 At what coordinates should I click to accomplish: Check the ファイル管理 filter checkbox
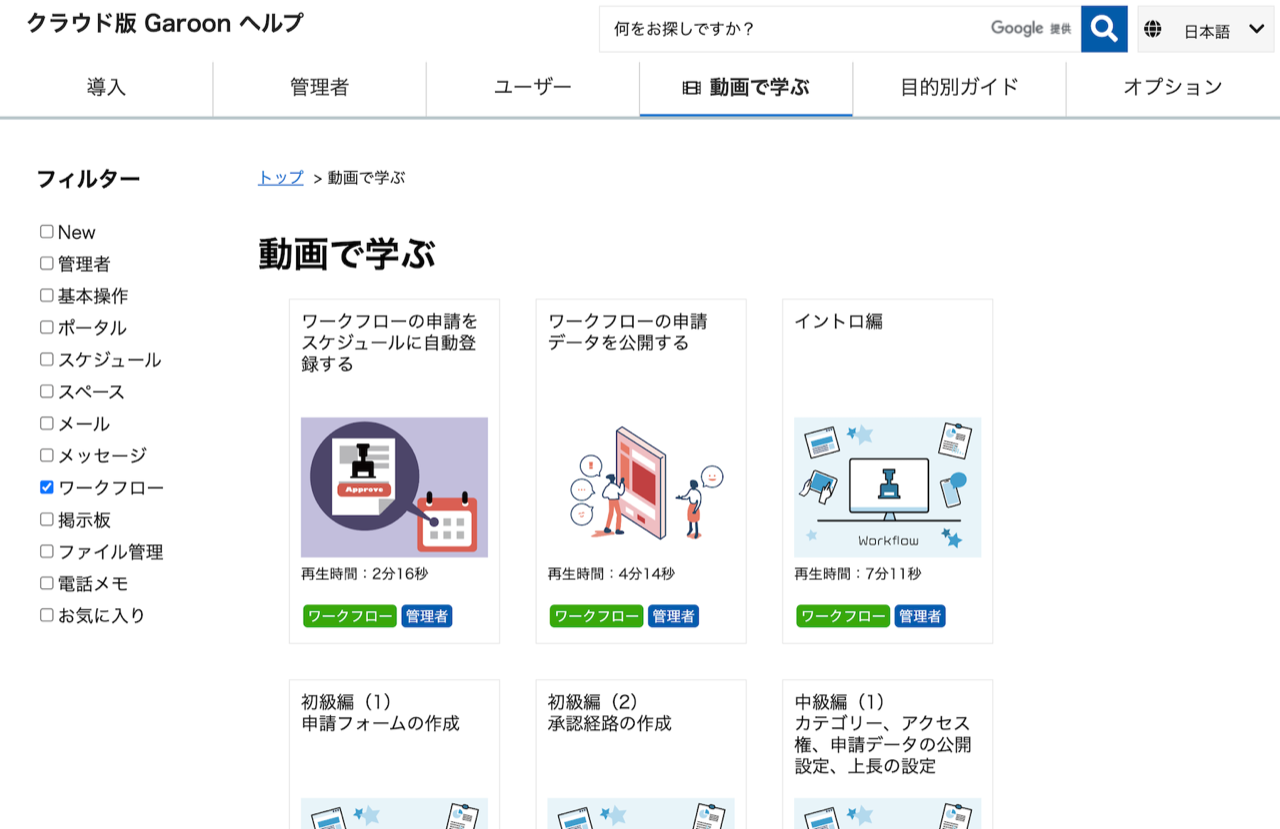click(x=47, y=552)
